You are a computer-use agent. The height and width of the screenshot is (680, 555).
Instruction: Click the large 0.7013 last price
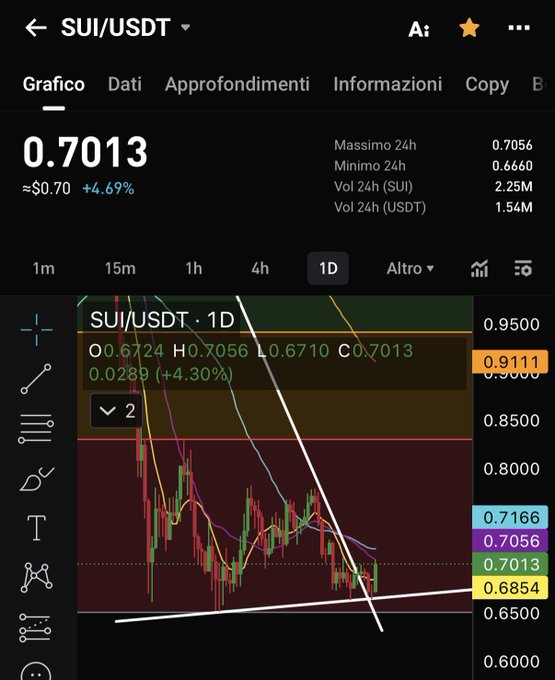click(85, 152)
